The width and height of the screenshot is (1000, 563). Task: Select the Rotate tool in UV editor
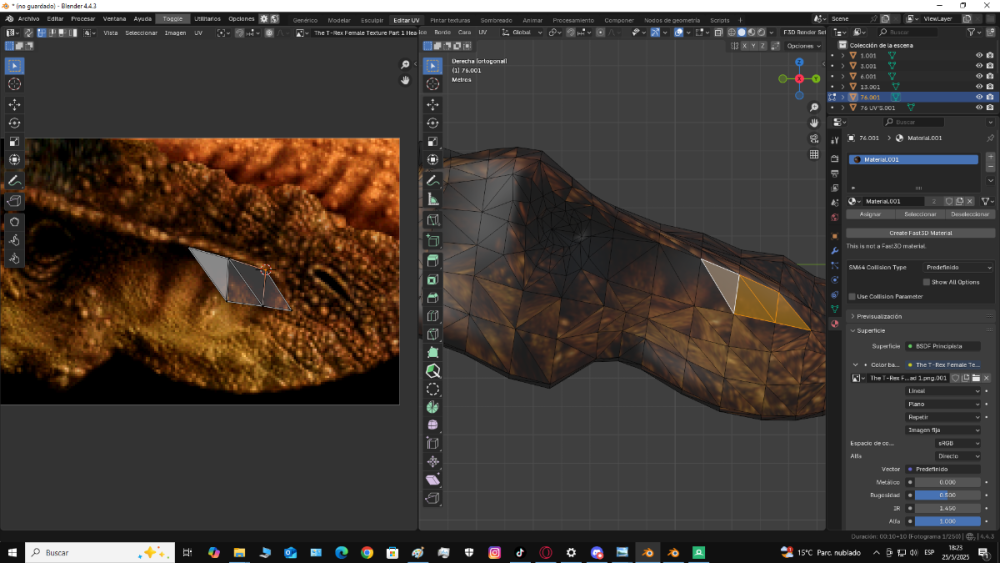point(14,123)
